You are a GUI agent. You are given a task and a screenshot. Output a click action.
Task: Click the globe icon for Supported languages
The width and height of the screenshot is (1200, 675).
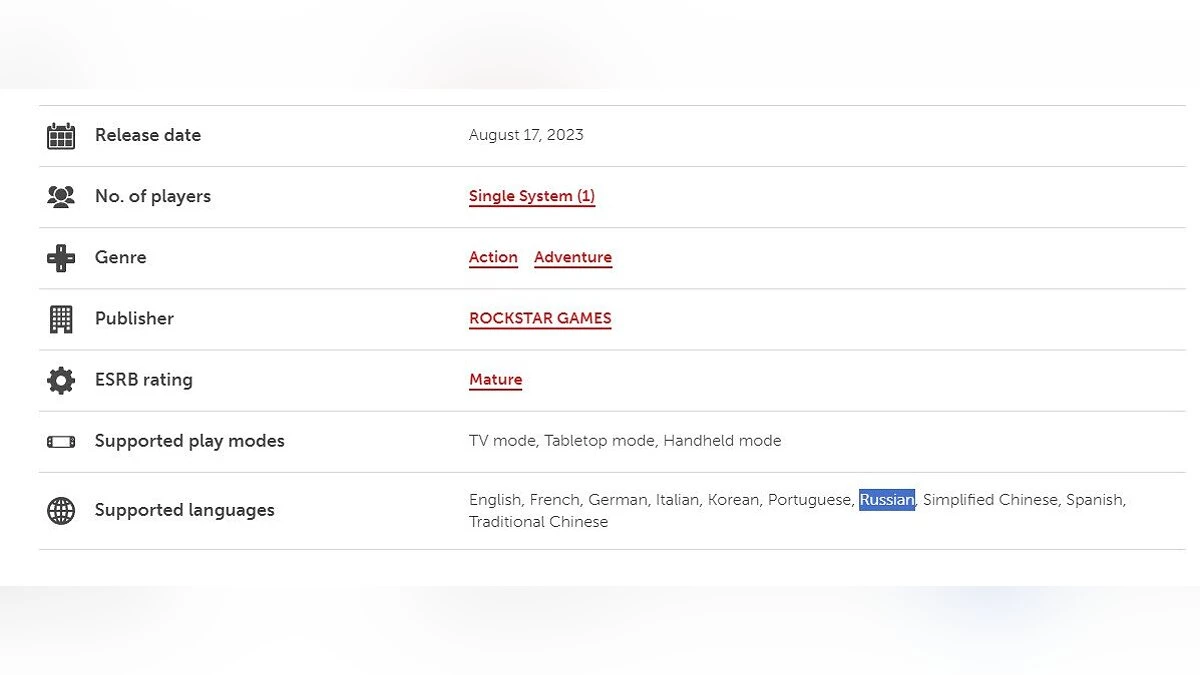61,511
